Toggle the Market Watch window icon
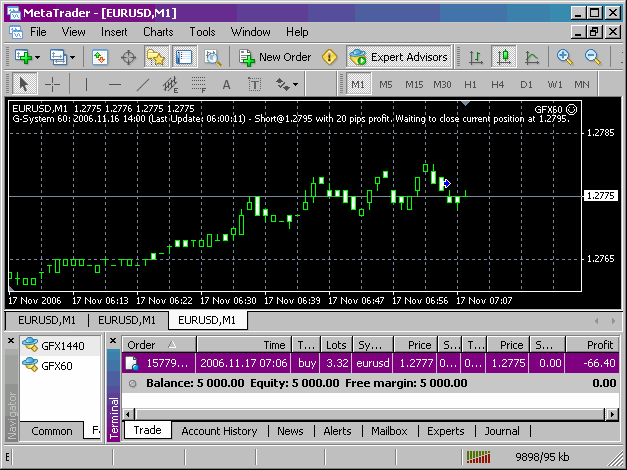Viewport: 627px width, 470px height. tap(100, 57)
